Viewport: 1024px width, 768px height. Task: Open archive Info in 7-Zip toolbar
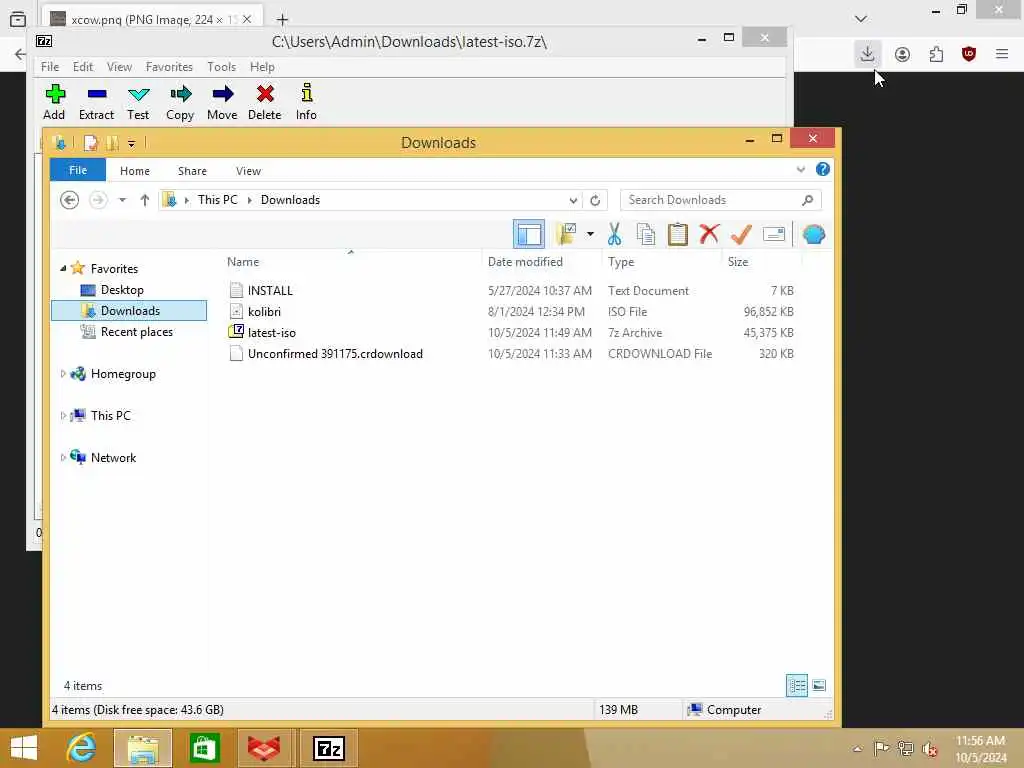click(306, 103)
